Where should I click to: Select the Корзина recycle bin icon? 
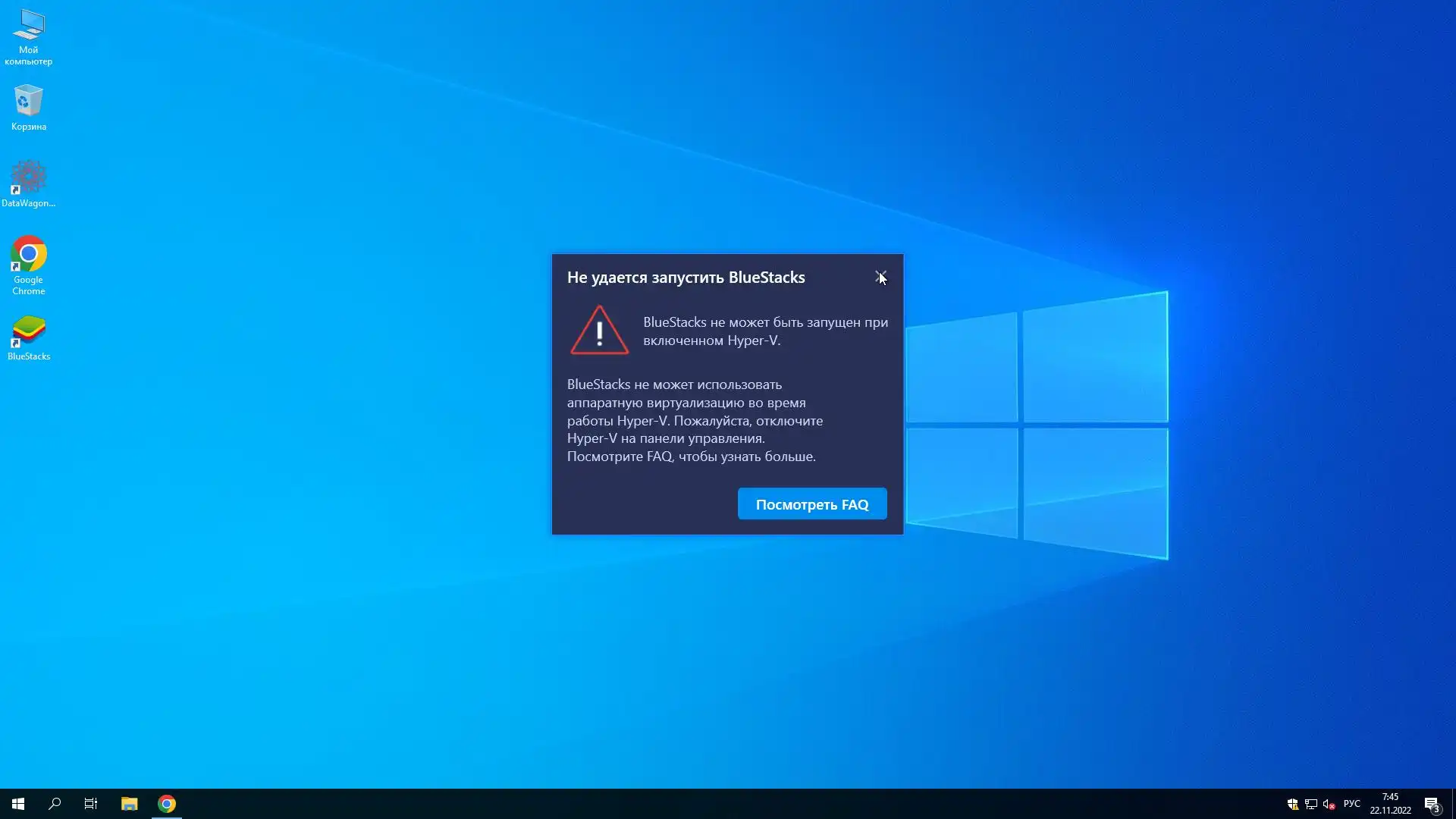click(x=29, y=107)
